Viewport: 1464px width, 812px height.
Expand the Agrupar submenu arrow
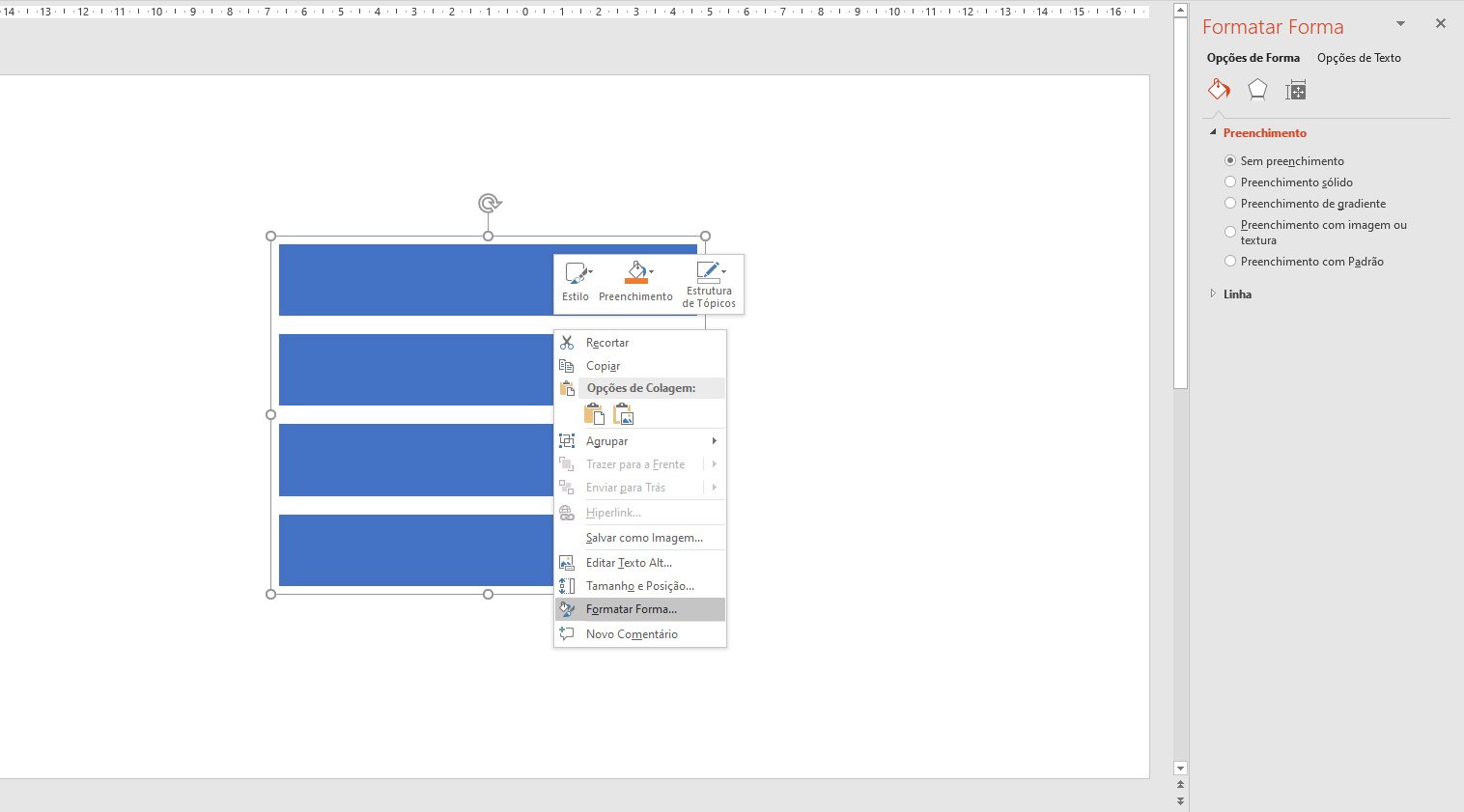(x=715, y=441)
